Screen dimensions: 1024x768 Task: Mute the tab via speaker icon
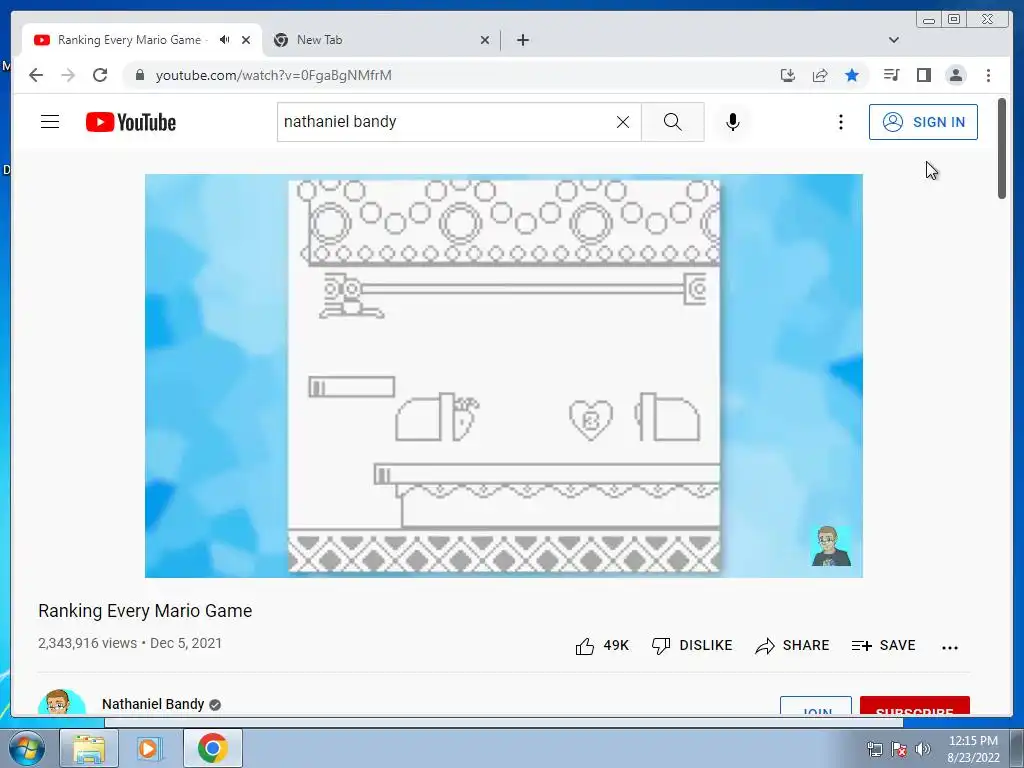225,40
